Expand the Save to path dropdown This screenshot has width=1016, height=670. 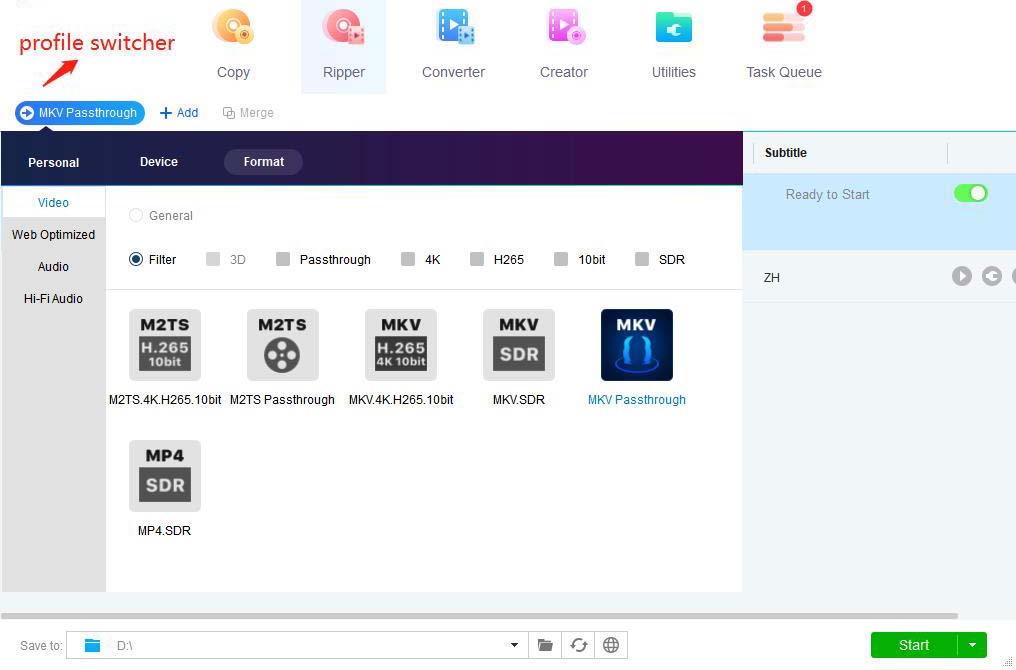tap(514, 645)
